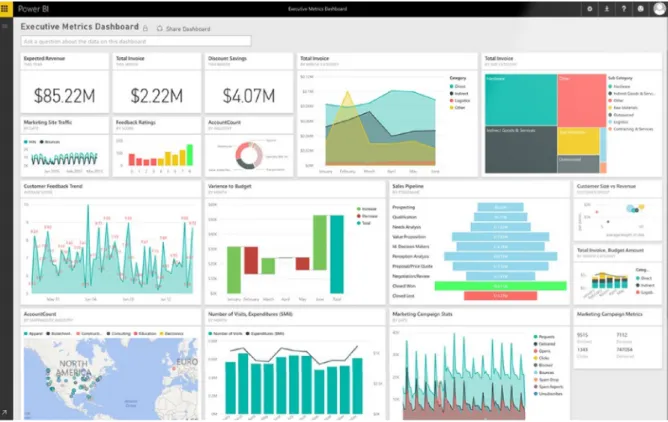Select Education in AccountCount map legend
This screenshot has width=668, height=422.
[145, 333]
